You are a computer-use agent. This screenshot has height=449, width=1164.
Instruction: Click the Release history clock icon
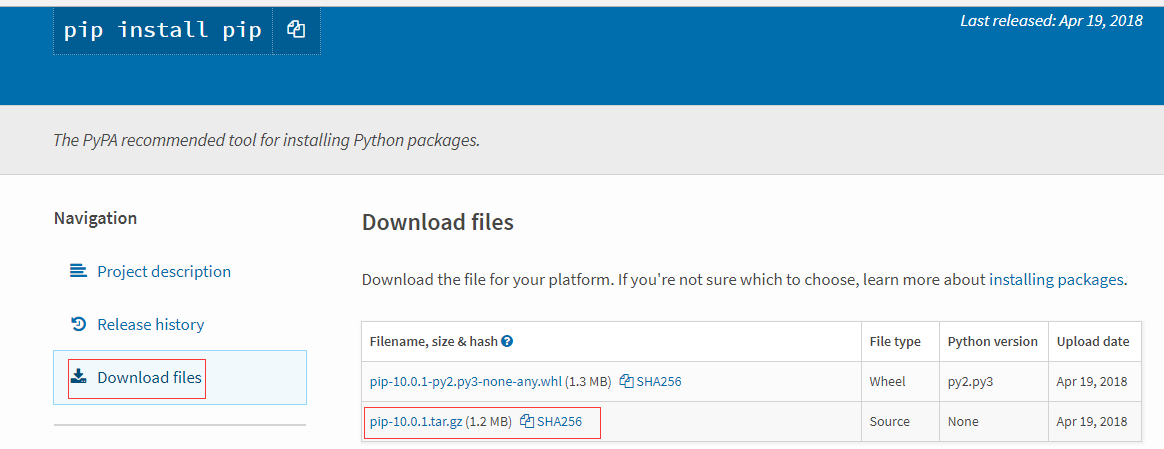tap(78, 324)
